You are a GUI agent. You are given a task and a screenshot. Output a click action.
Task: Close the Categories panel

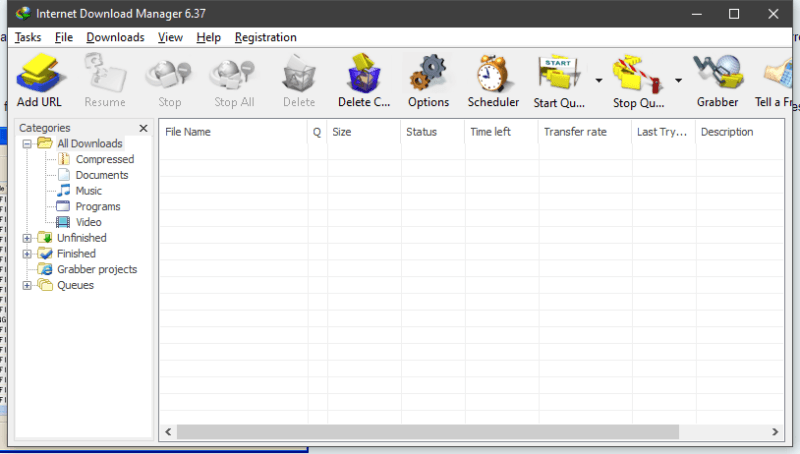tap(143, 128)
